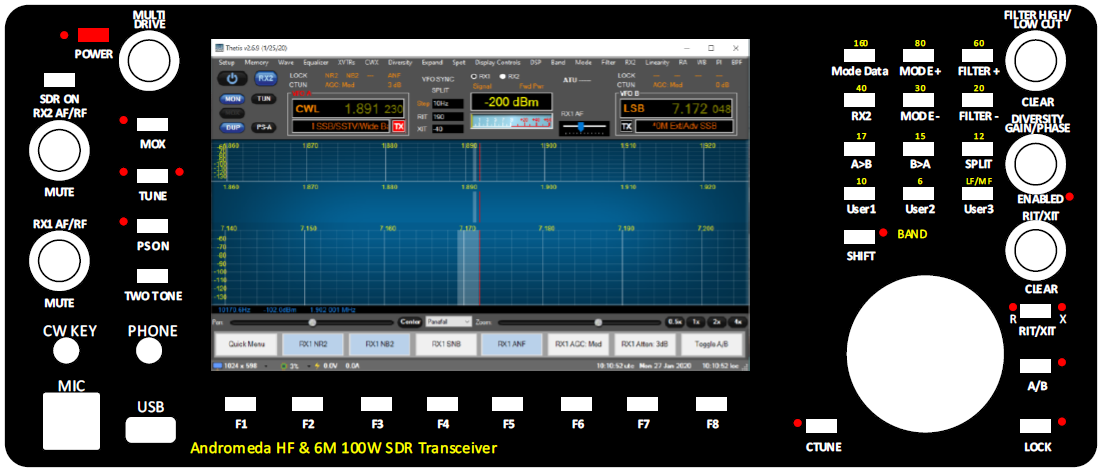Viewport: 1102px width, 473px height.
Task: Click the User3 LF/MF button
Action: coord(978,193)
